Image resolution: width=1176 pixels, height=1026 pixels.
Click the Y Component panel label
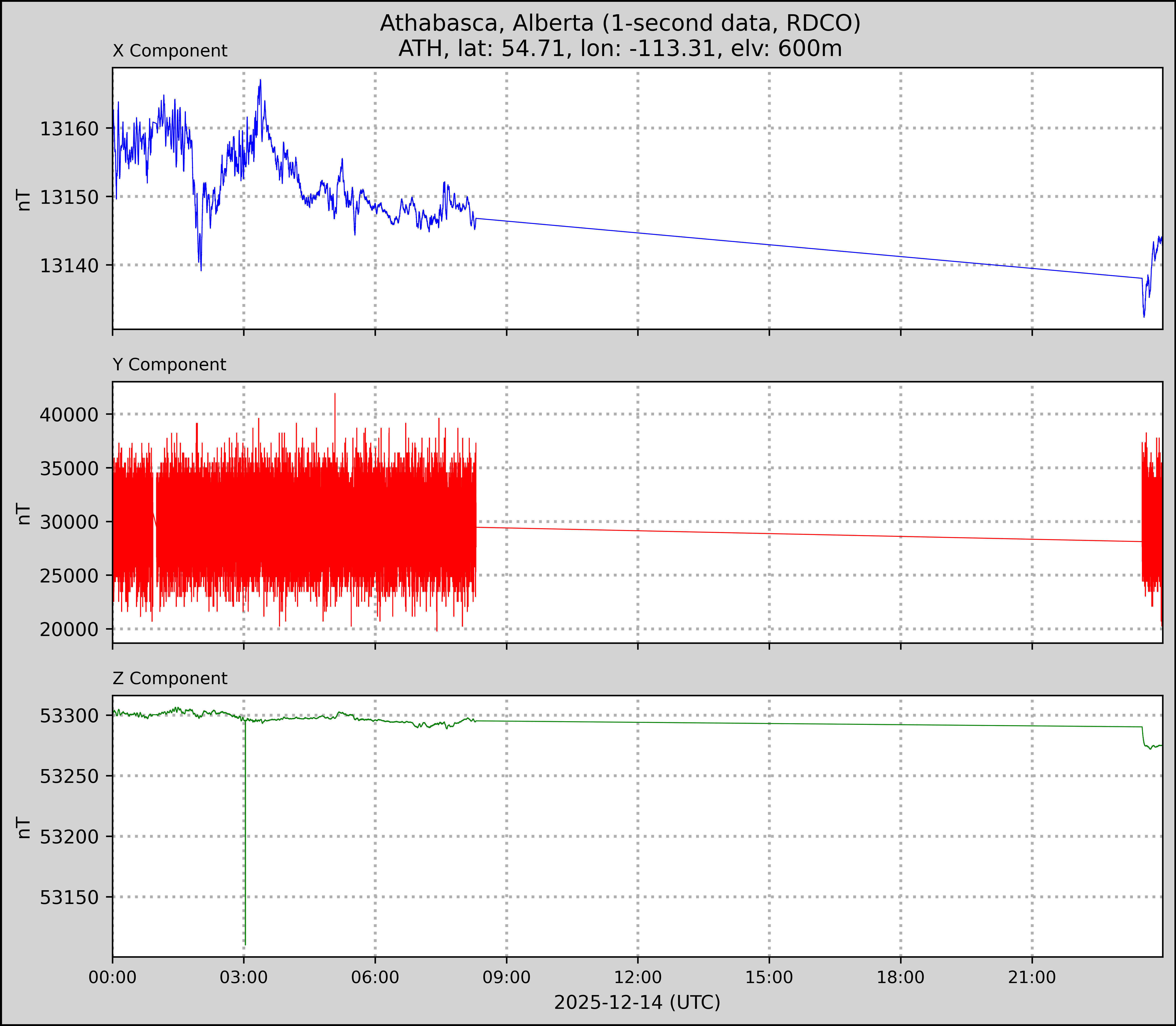coord(169,365)
